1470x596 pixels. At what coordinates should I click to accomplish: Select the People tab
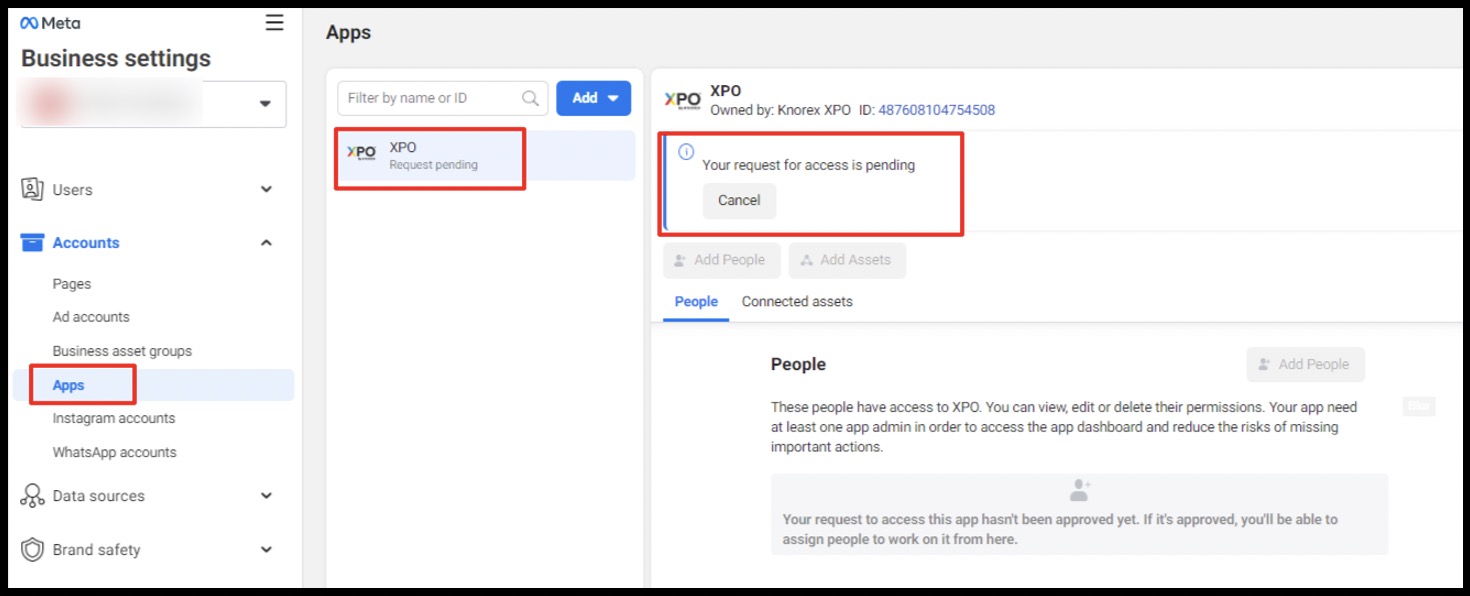(696, 301)
